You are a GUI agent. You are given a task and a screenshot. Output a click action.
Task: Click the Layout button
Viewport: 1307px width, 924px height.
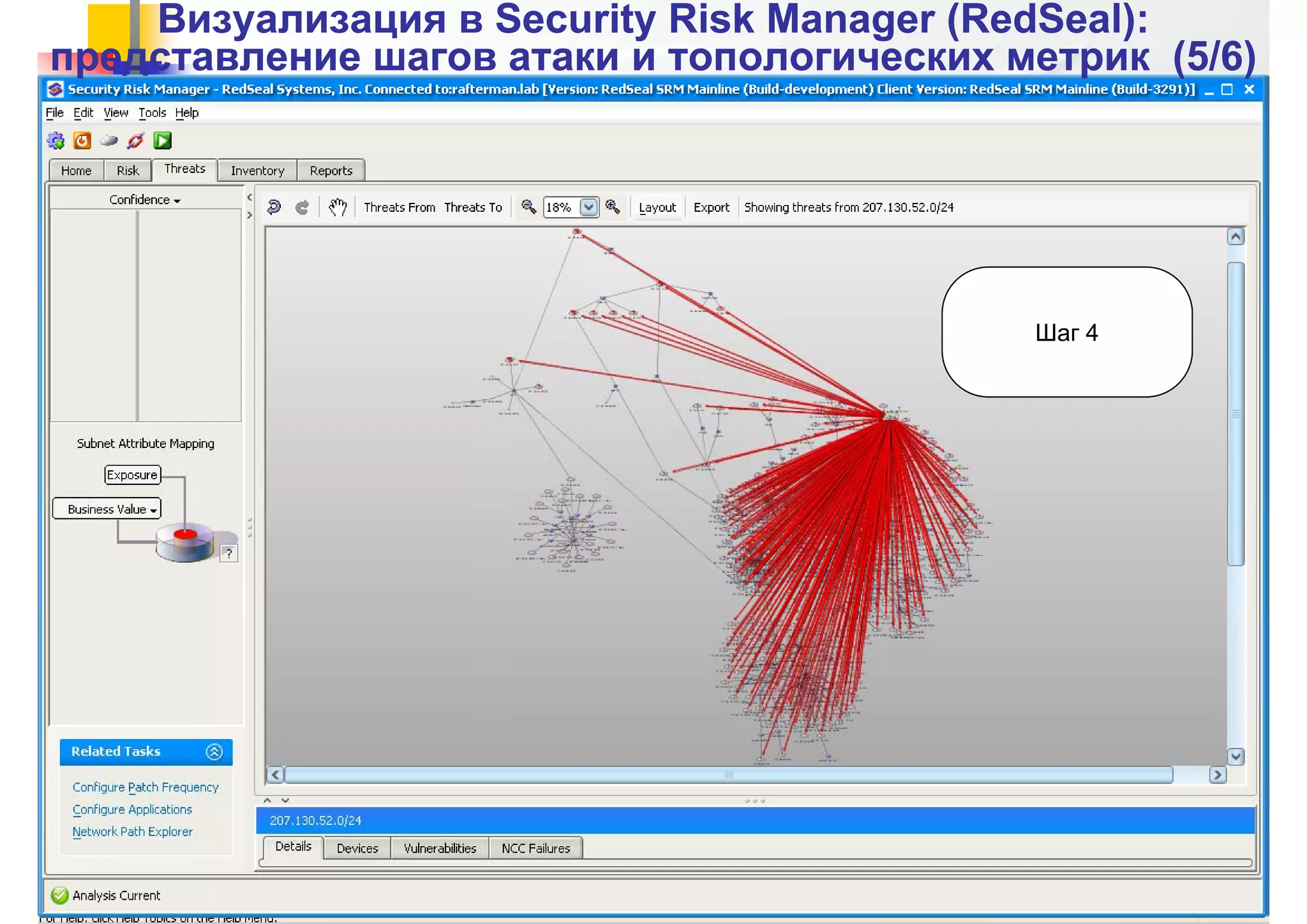[657, 207]
